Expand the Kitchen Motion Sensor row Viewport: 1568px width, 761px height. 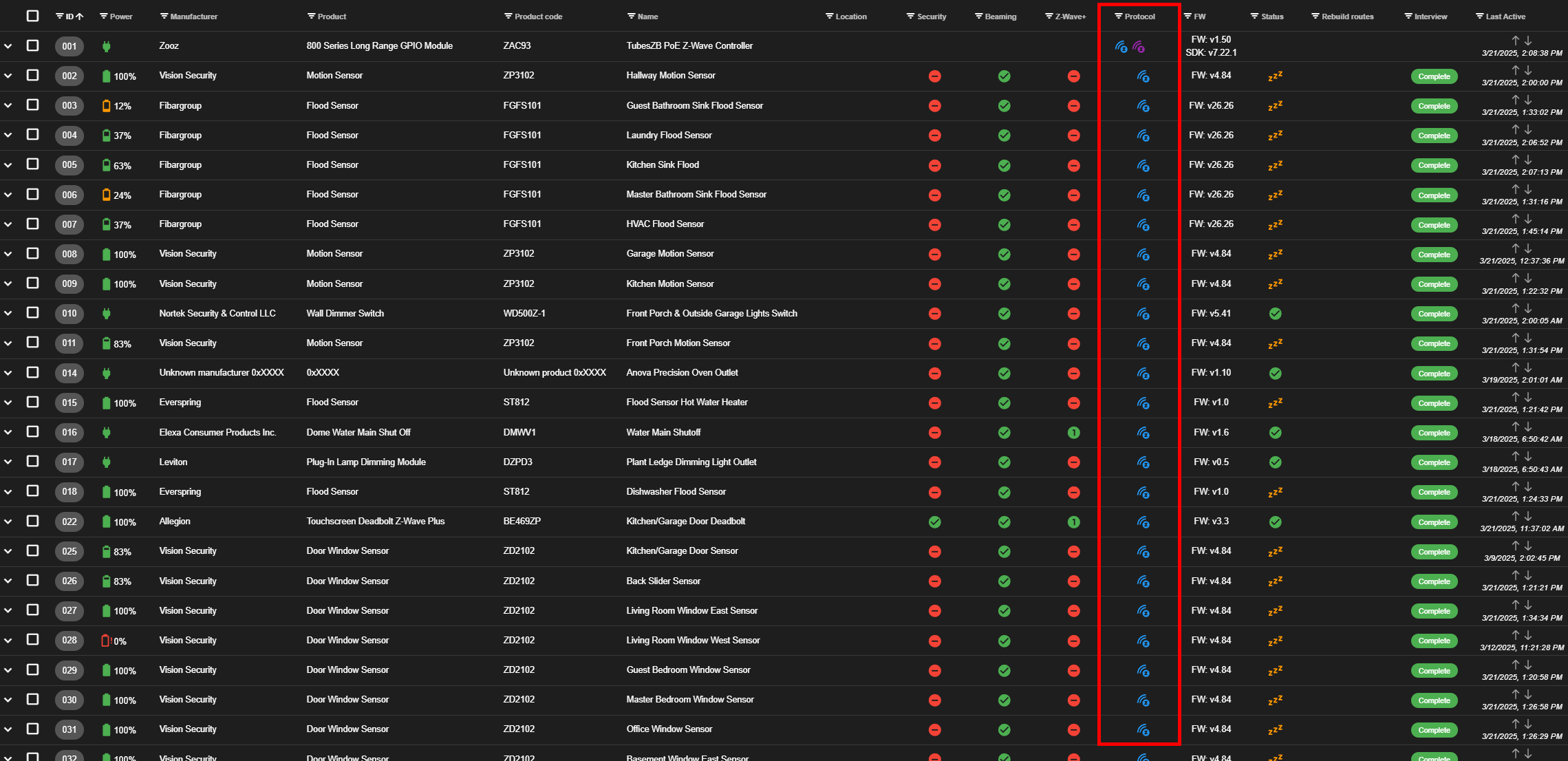pos(8,283)
